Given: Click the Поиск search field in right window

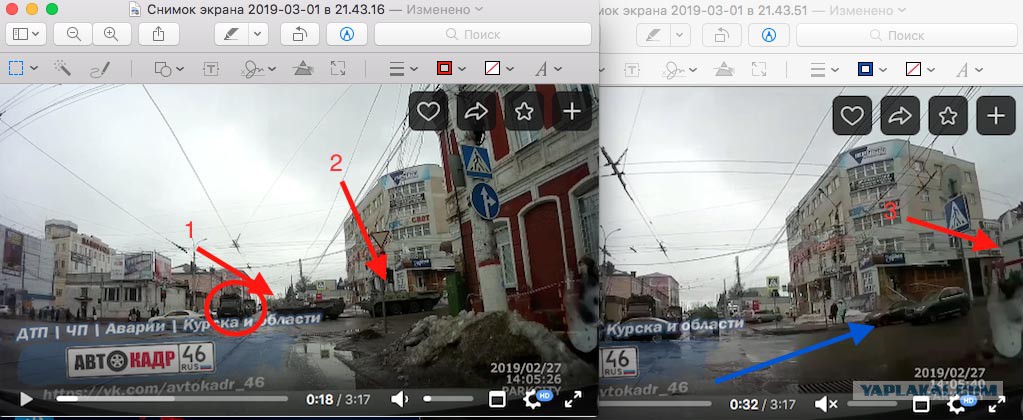Looking at the screenshot, I should [906, 35].
